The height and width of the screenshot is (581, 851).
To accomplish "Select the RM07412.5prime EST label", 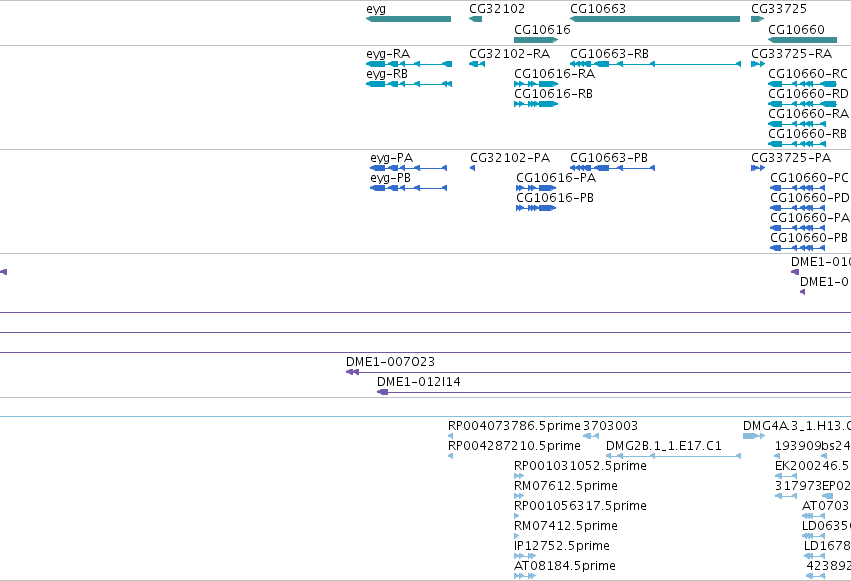I will tap(566, 526).
